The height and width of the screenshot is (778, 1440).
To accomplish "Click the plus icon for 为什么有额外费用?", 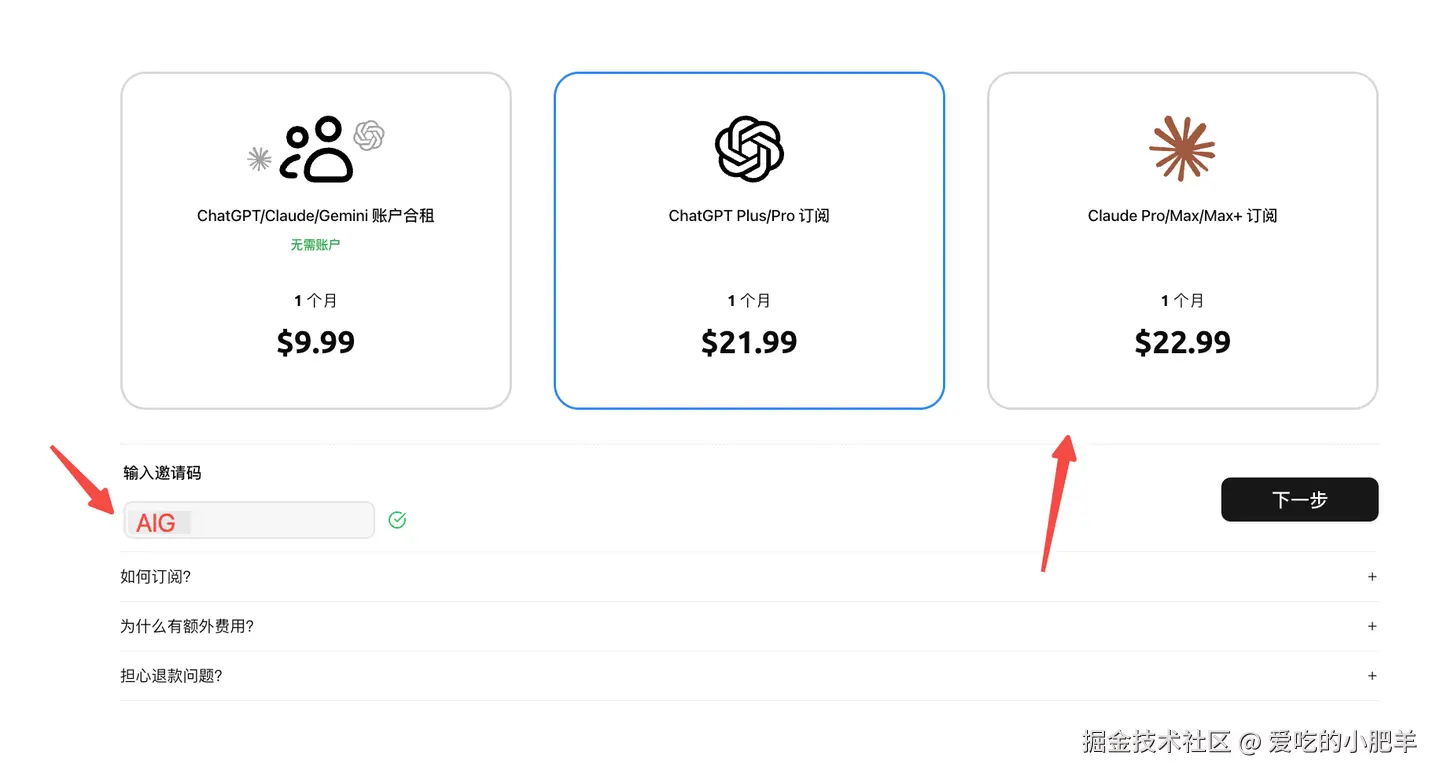I will pyautogui.click(x=1372, y=627).
